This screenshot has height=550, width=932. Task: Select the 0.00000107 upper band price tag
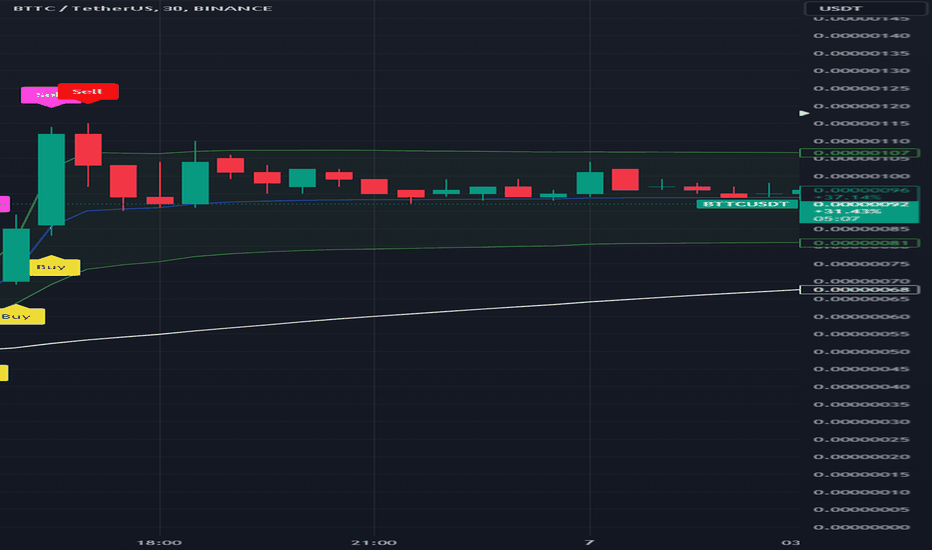(x=859, y=153)
